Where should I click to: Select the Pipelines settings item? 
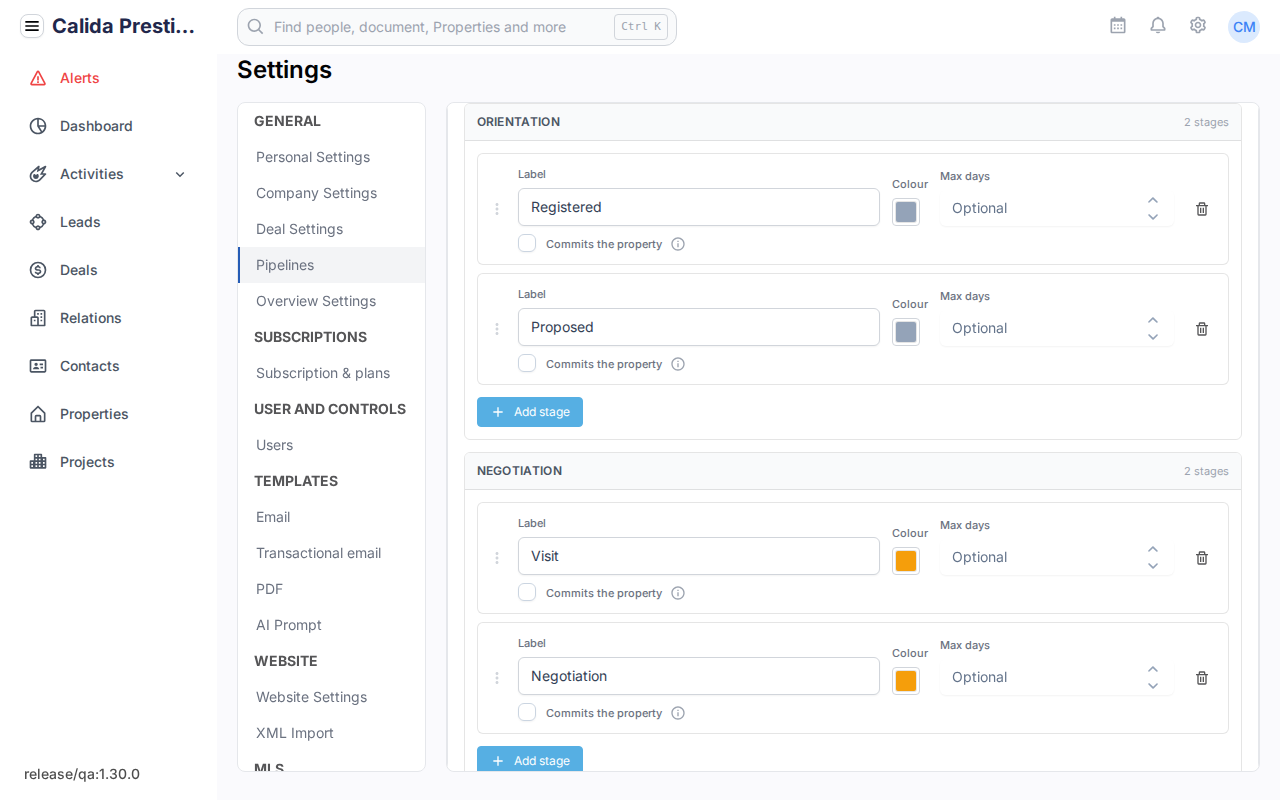click(x=331, y=265)
